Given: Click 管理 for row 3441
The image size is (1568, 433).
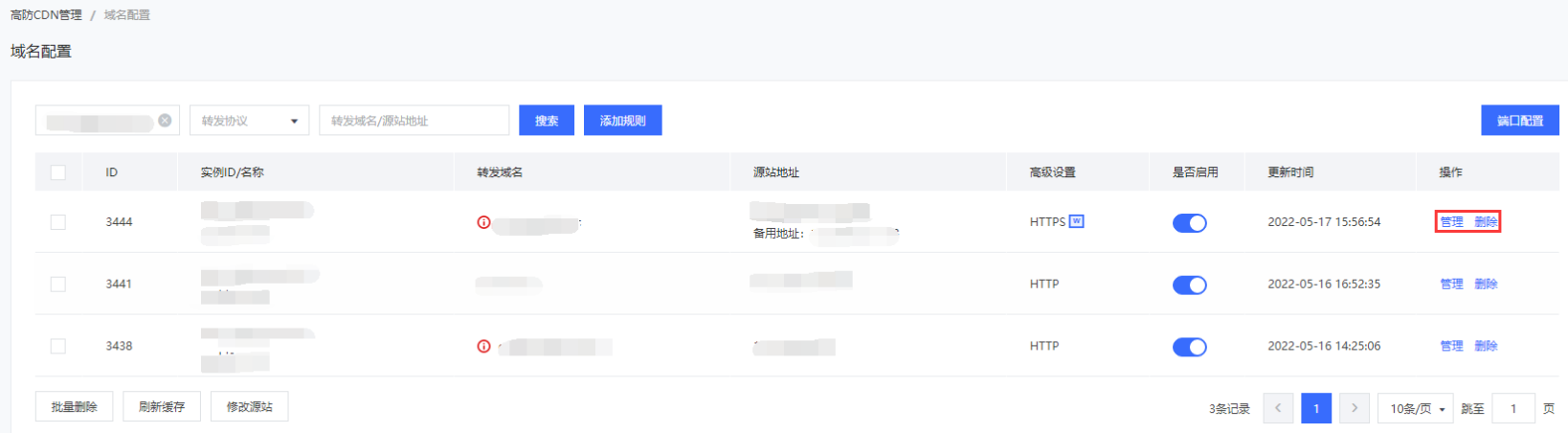Looking at the screenshot, I should point(1451,285).
